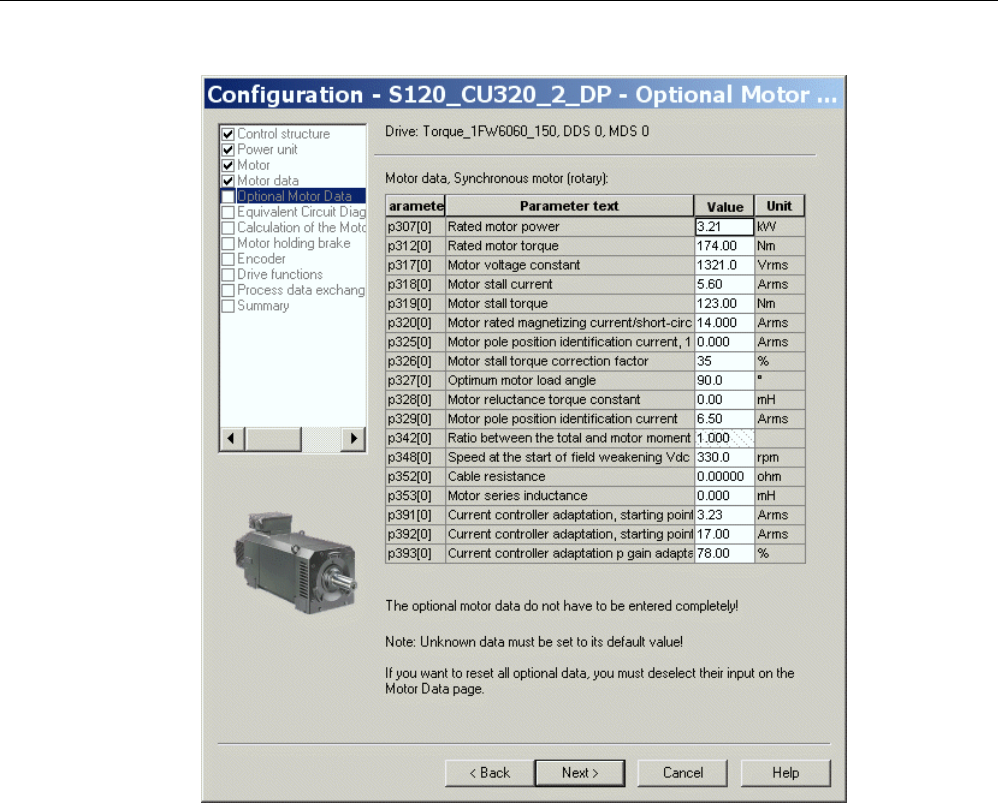Open Help for this dialog

coord(785,772)
